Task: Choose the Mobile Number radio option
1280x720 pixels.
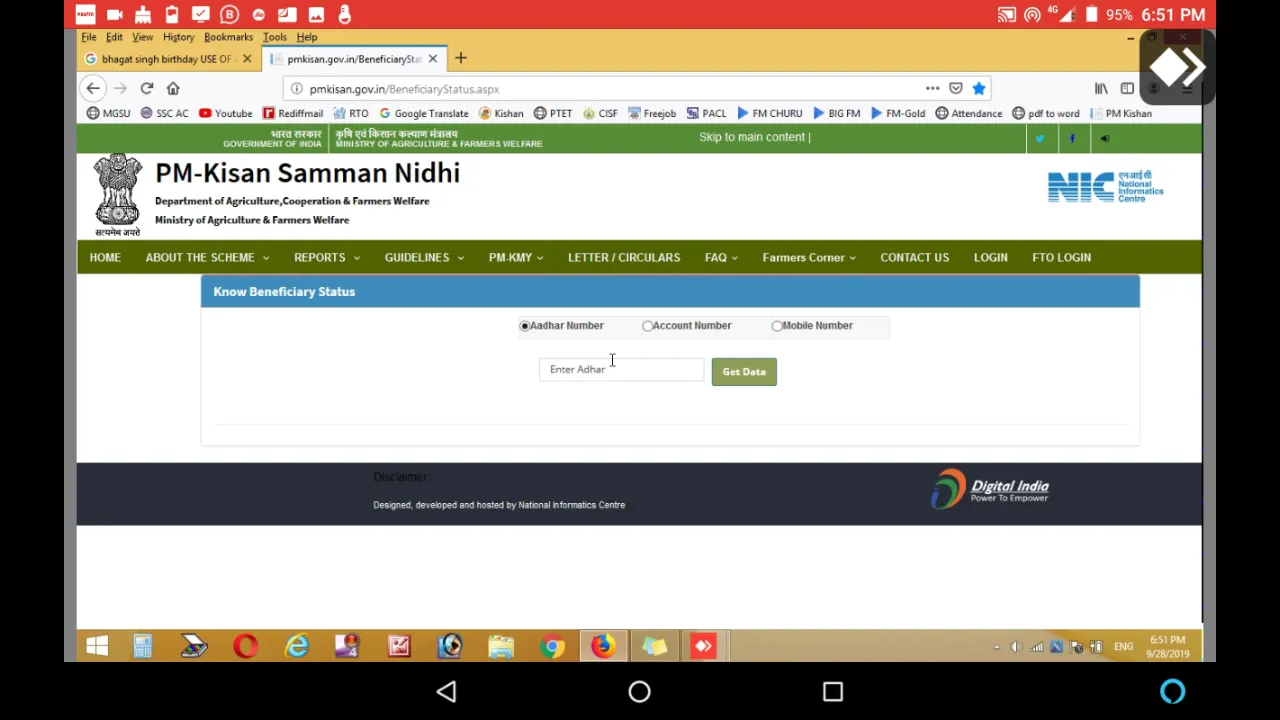Action: tap(777, 326)
